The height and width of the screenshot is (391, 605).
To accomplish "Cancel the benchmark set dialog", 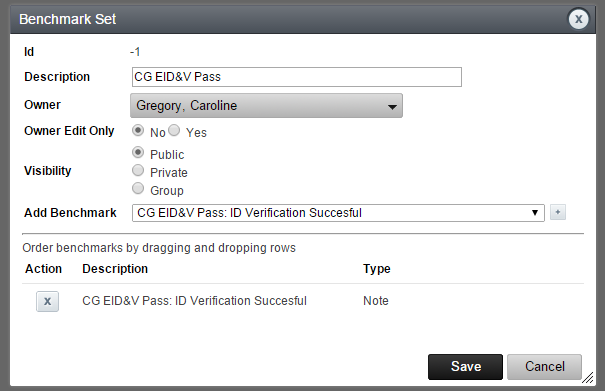I will (x=544, y=366).
